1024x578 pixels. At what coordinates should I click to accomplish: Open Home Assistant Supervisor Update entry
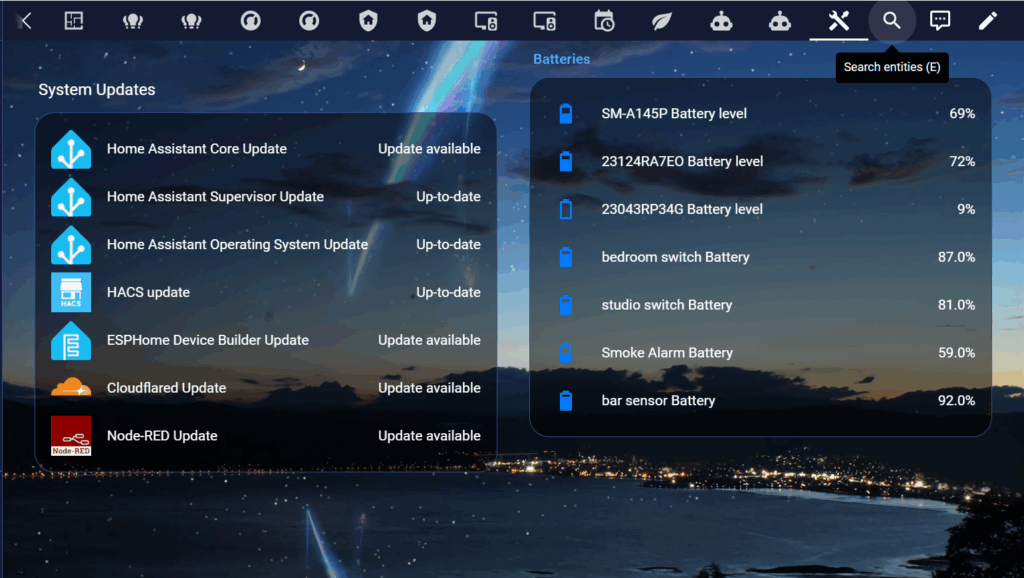pos(216,197)
